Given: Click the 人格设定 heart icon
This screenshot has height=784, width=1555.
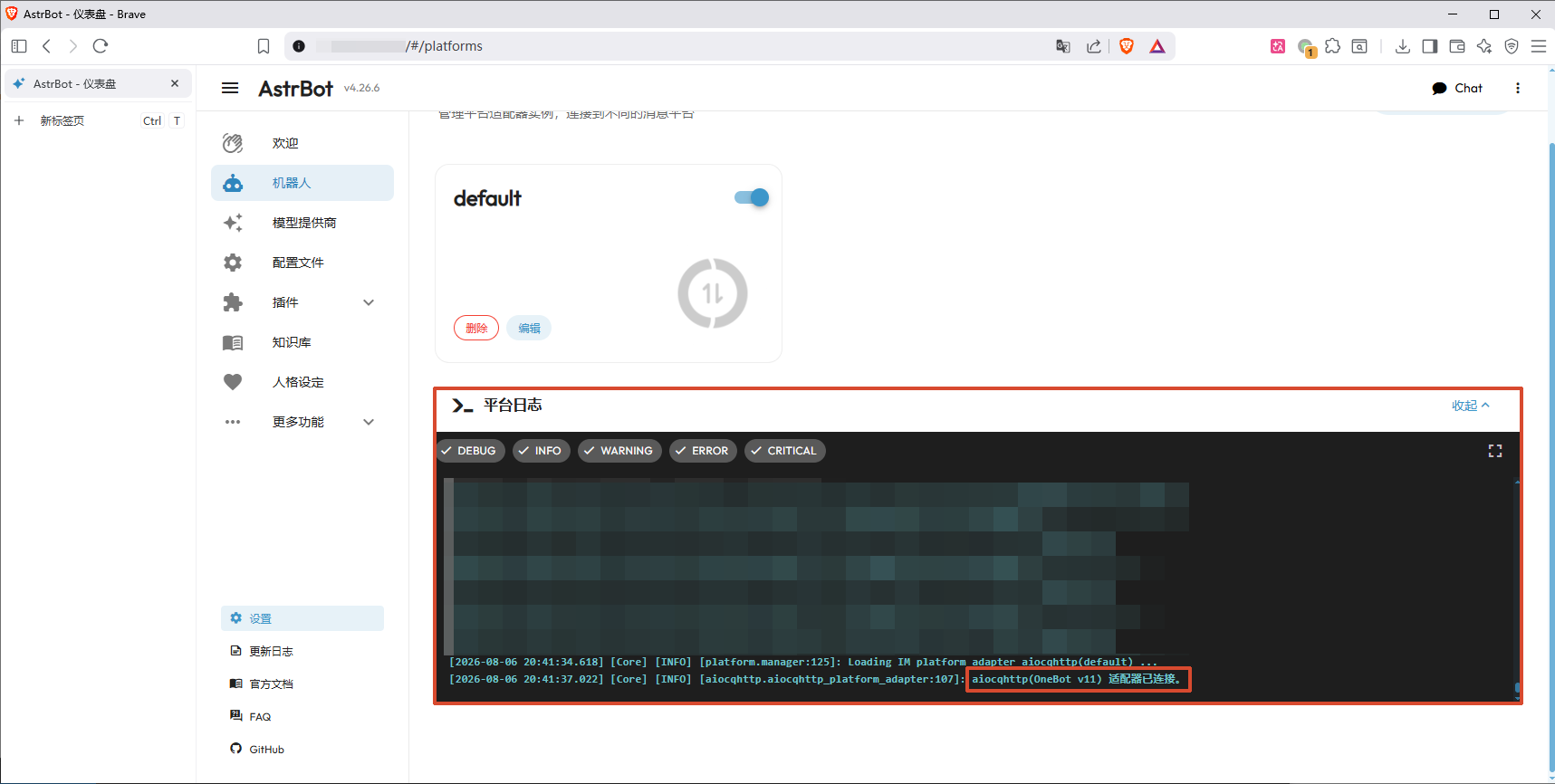Looking at the screenshot, I should 233,382.
